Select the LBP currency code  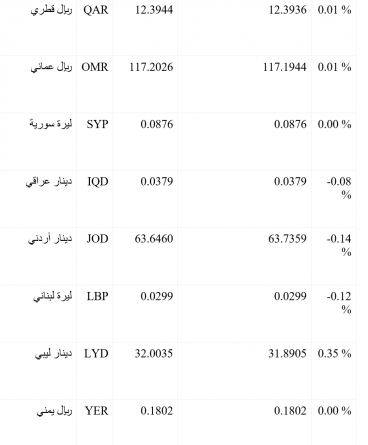(x=97, y=296)
